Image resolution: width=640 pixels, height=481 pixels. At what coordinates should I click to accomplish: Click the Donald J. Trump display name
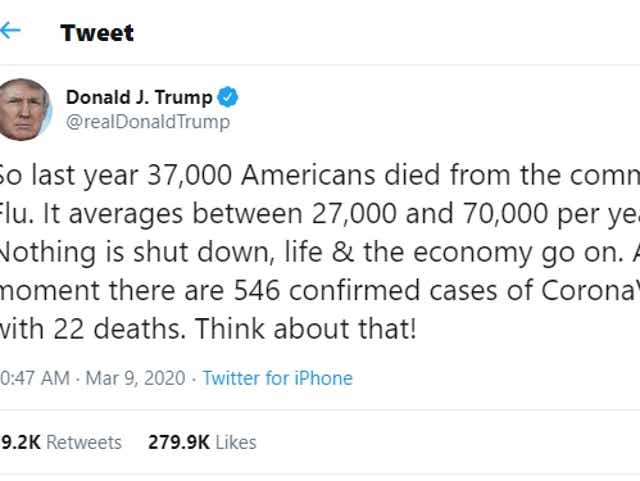[139, 97]
